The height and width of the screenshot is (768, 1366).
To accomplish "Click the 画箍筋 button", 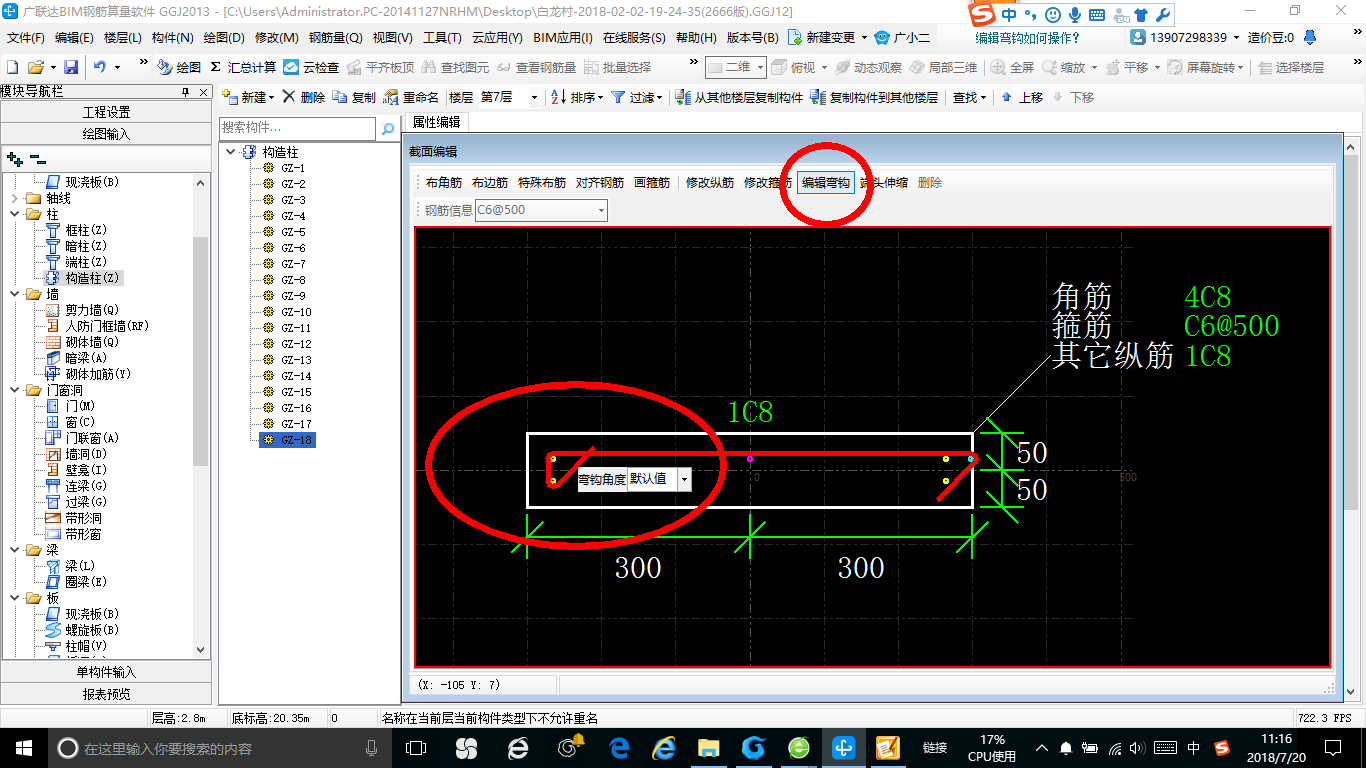I will point(652,183).
